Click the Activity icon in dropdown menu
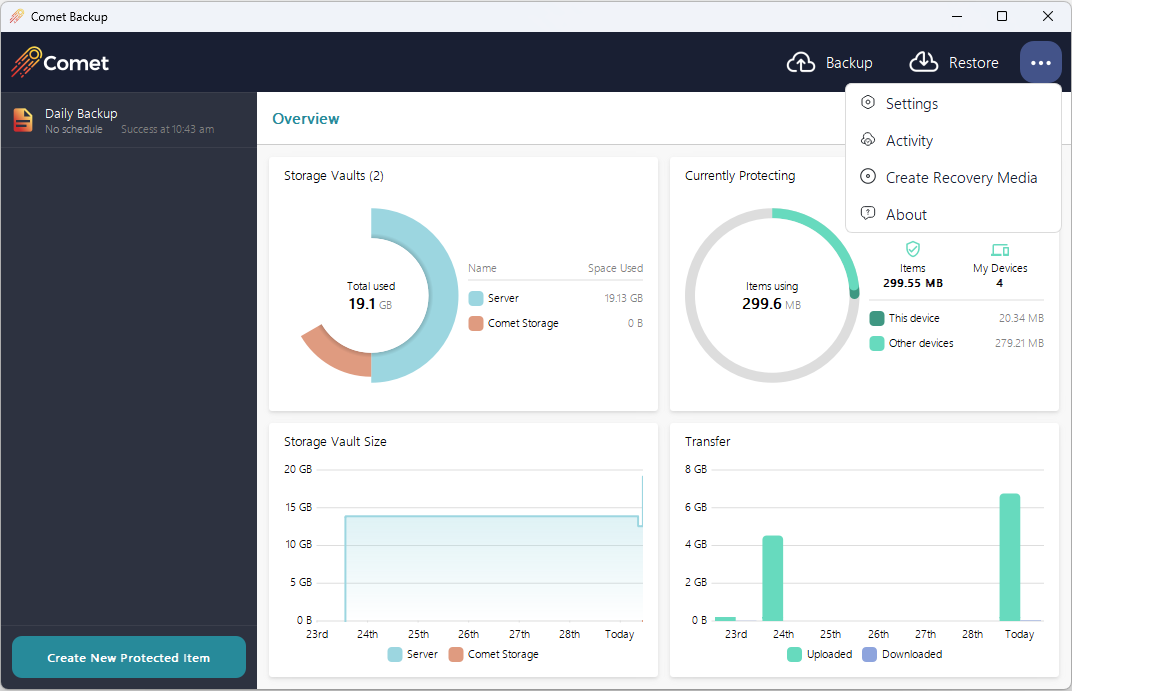 click(x=868, y=140)
